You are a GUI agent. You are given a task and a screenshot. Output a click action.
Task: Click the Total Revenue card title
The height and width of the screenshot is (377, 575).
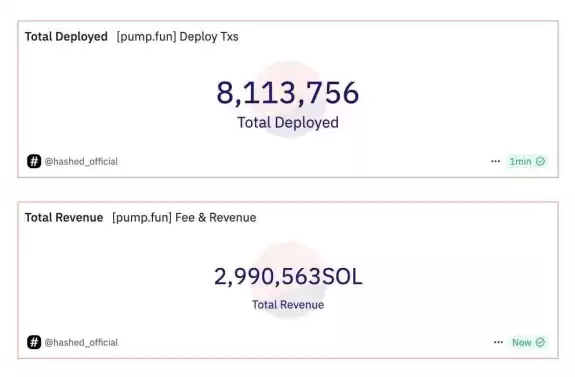point(64,217)
